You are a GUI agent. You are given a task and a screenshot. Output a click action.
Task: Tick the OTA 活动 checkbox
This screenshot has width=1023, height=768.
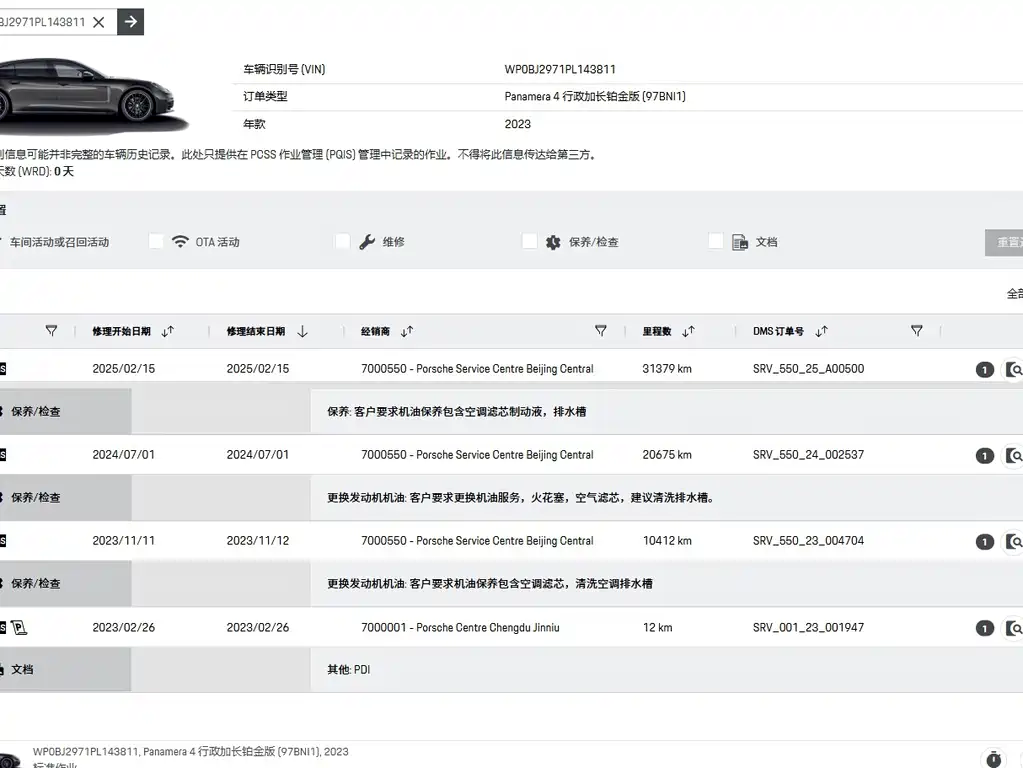tap(156, 241)
